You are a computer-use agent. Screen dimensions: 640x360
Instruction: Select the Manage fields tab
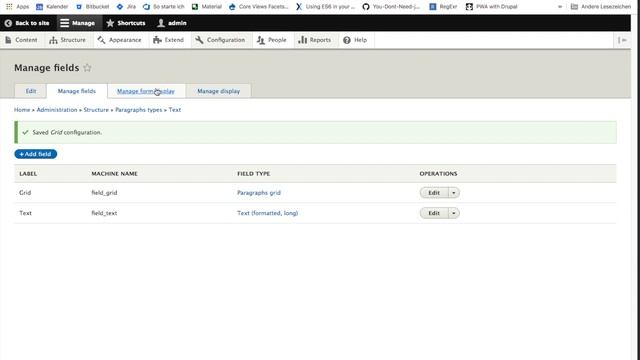[x=77, y=91]
